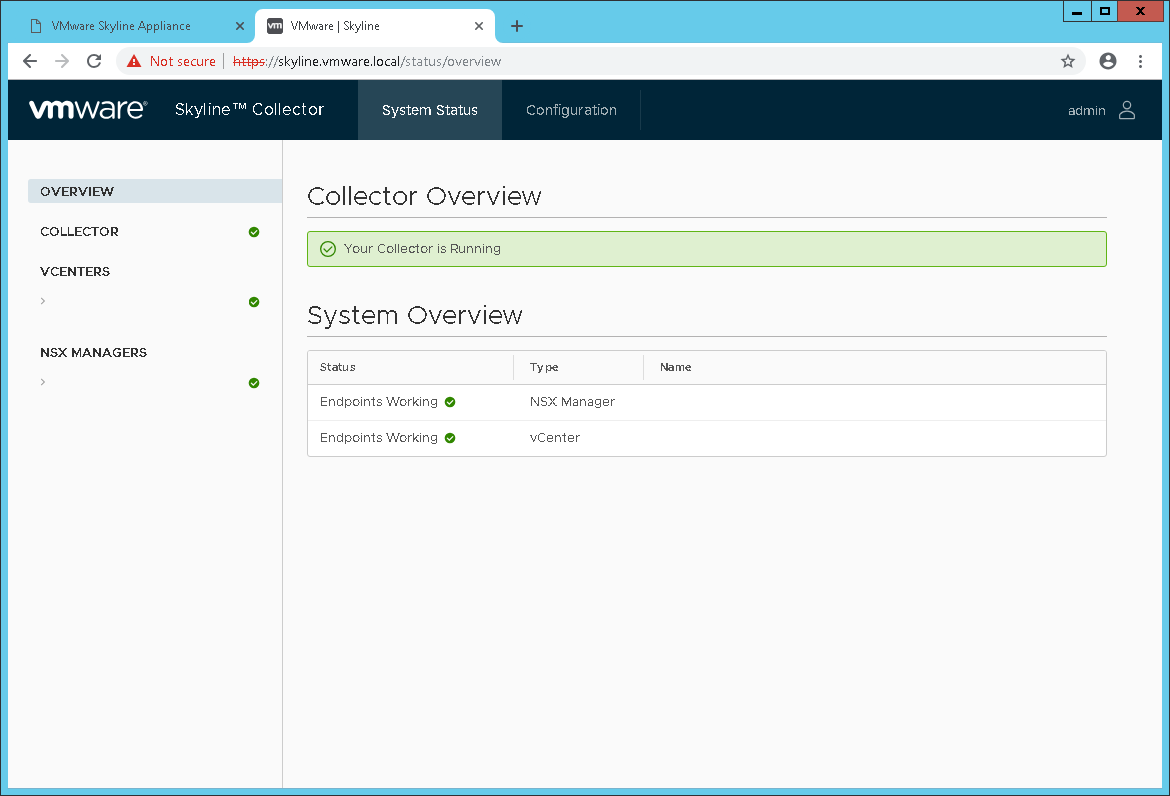Image resolution: width=1170 pixels, height=796 pixels.
Task: Click Endpoints Working in the NSX Manager row
Action: point(378,401)
